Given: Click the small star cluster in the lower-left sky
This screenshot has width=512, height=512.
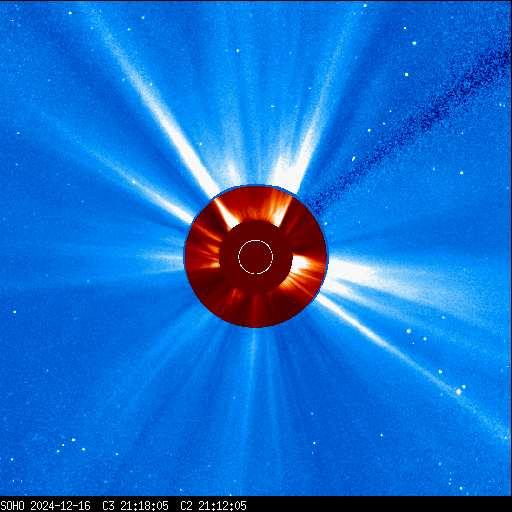Looking at the screenshot, I should (x=71, y=446).
